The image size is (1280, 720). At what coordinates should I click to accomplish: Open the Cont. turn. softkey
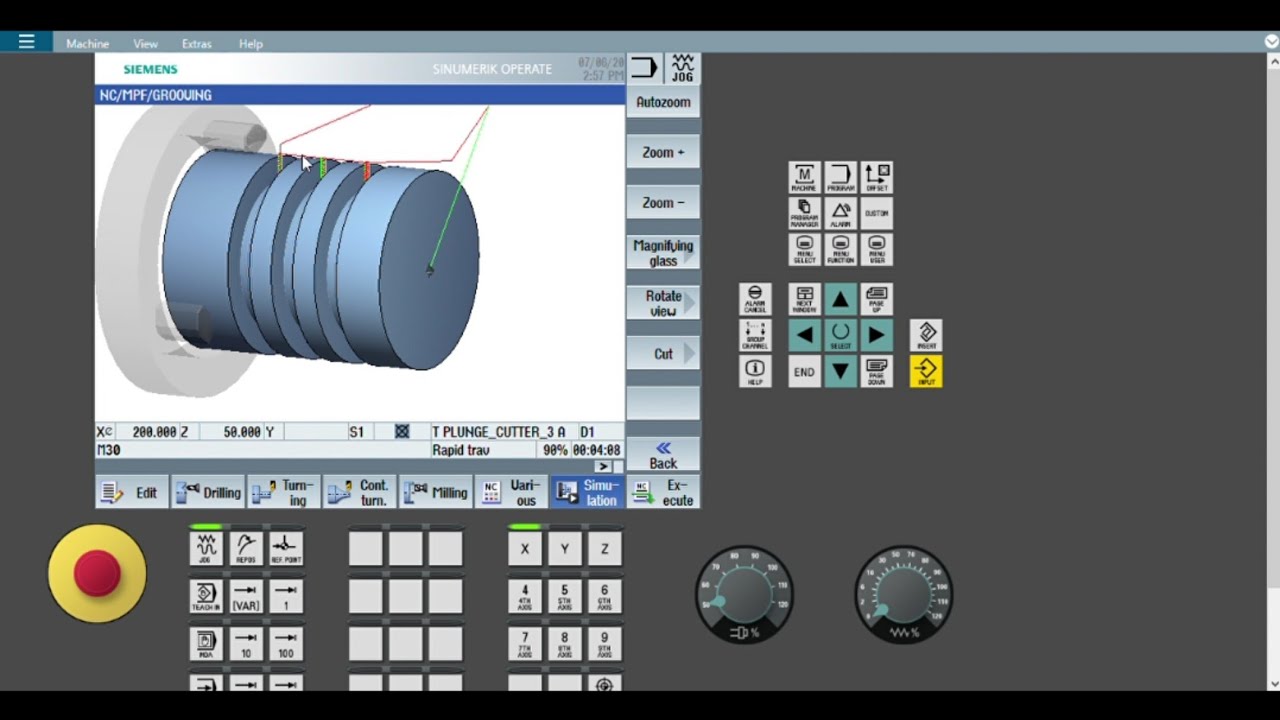pyautogui.click(x=360, y=492)
